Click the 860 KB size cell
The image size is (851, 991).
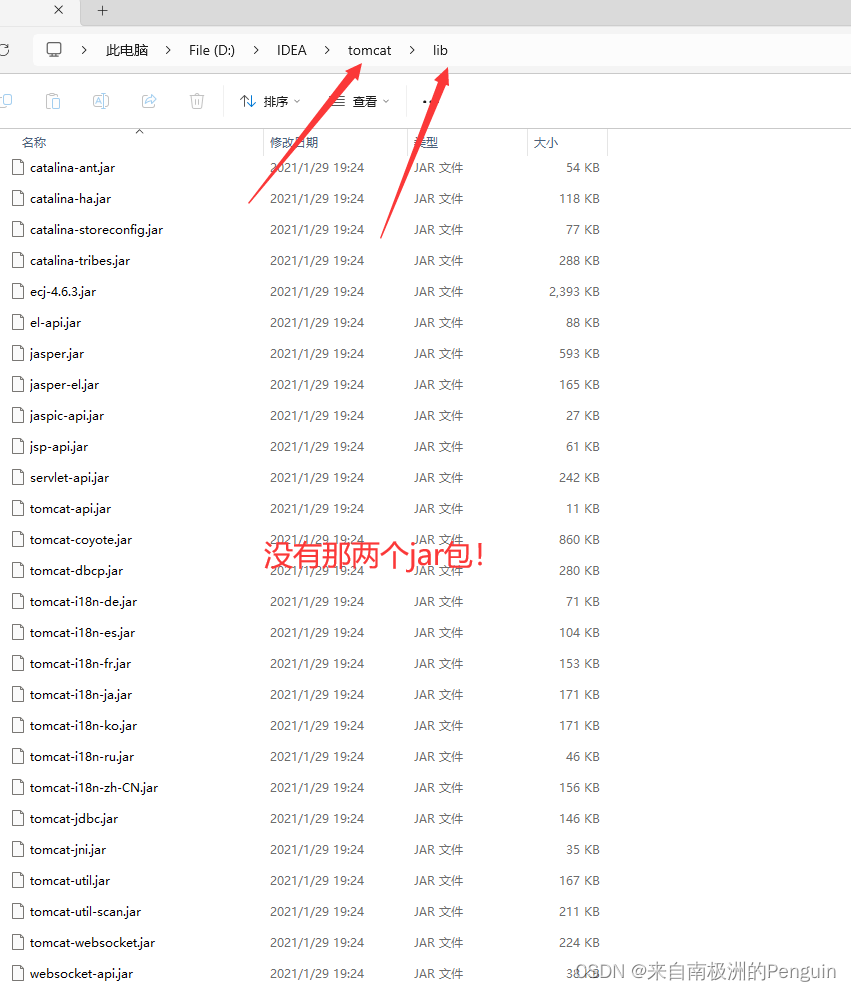579,539
